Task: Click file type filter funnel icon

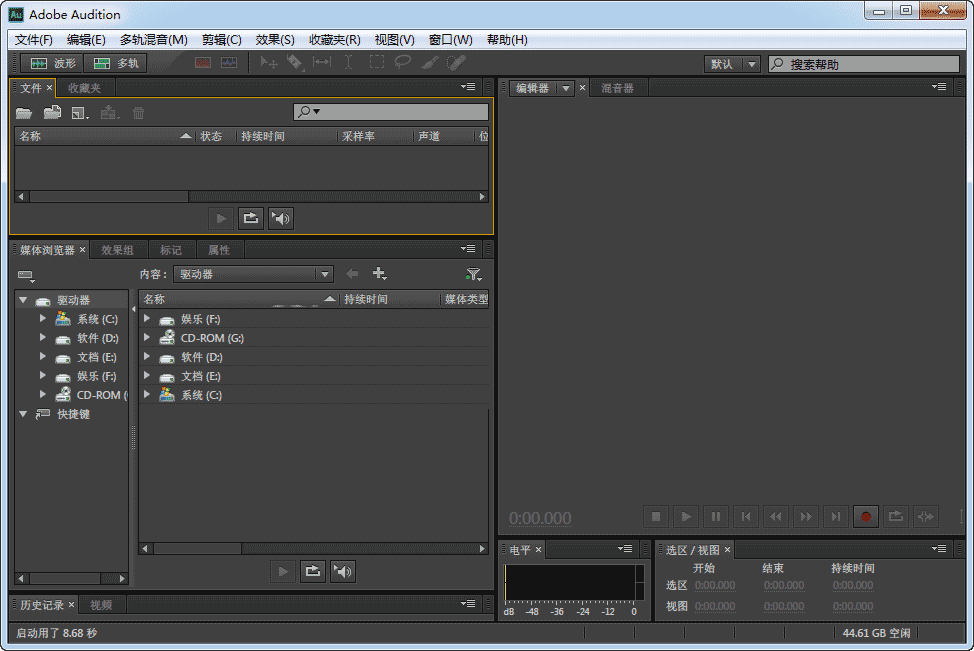Action: click(x=473, y=274)
